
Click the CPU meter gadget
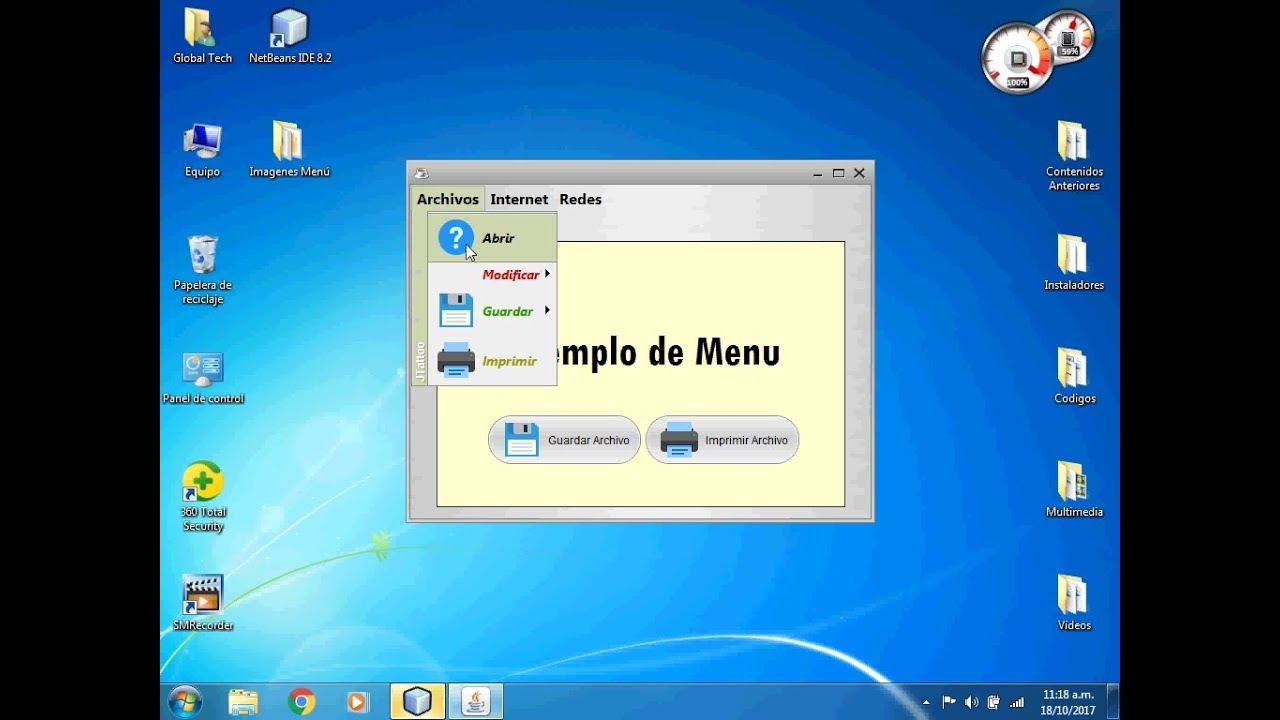pyautogui.click(x=1017, y=58)
